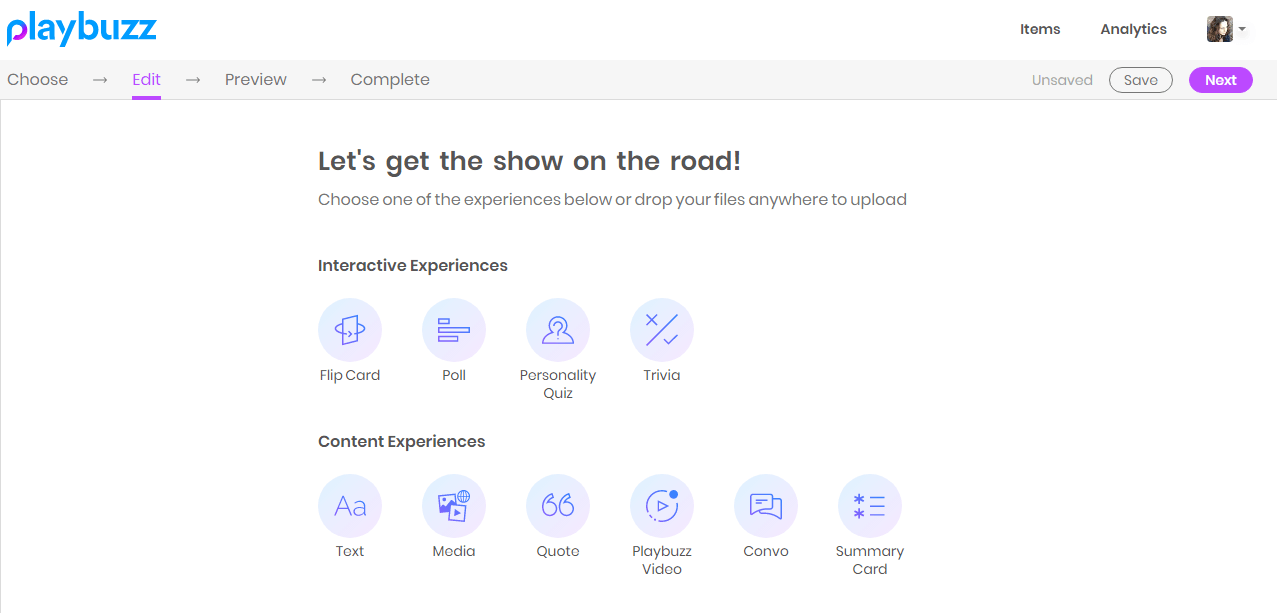Go back to the Choose step
1277x613 pixels.
click(x=38, y=80)
